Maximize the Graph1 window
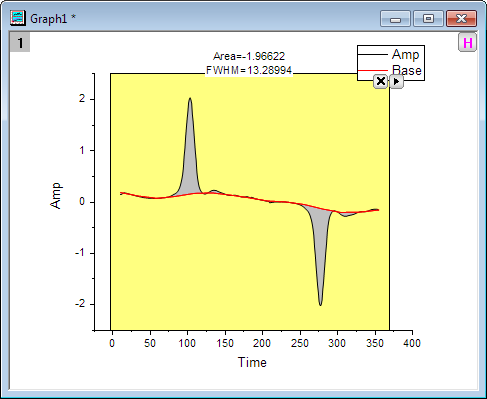Viewport: 487px width, 399px height. tap(428, 19)
